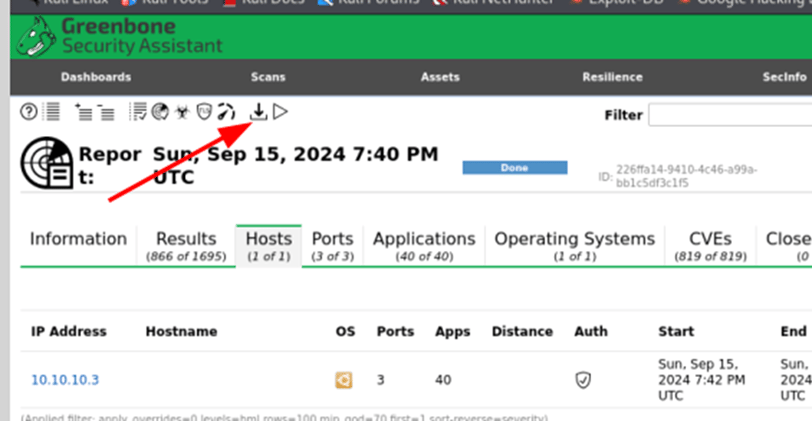Click the blue Done status bar
The width and height of the screenshot is (812, 421).
[515, 168]
